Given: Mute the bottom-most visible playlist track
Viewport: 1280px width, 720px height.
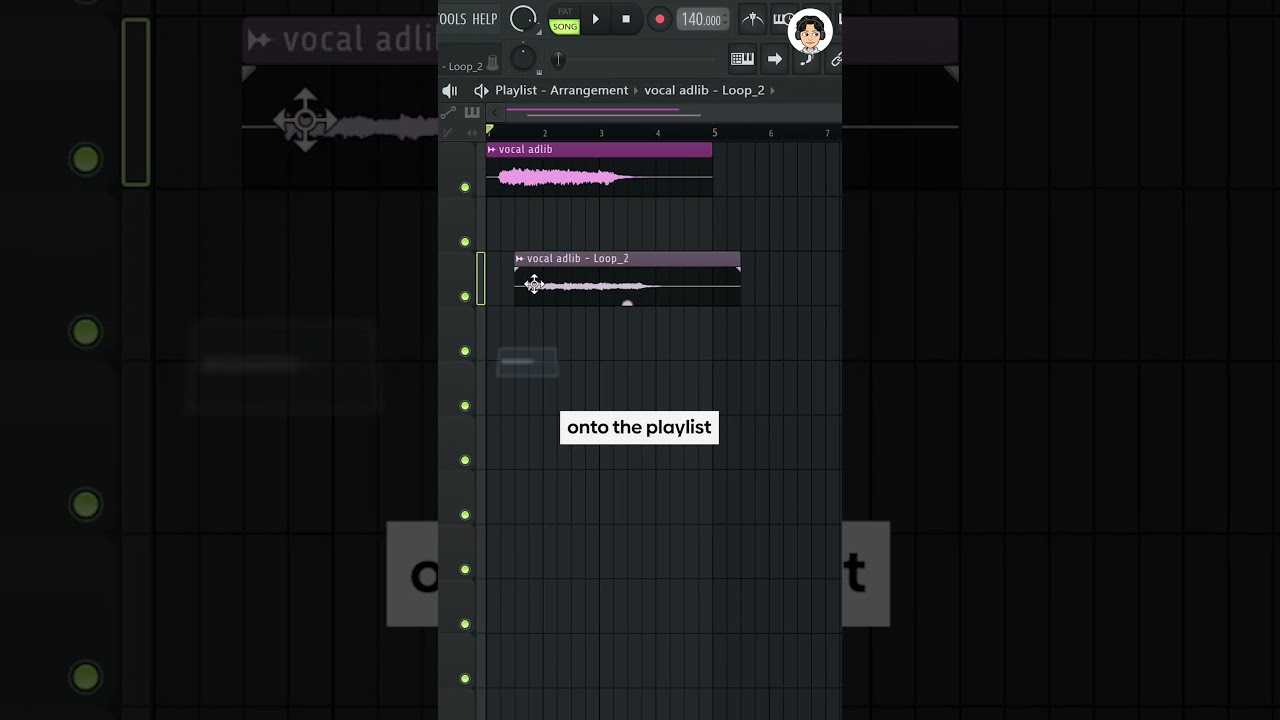Looking at the screenshot, I should point(465,678).
